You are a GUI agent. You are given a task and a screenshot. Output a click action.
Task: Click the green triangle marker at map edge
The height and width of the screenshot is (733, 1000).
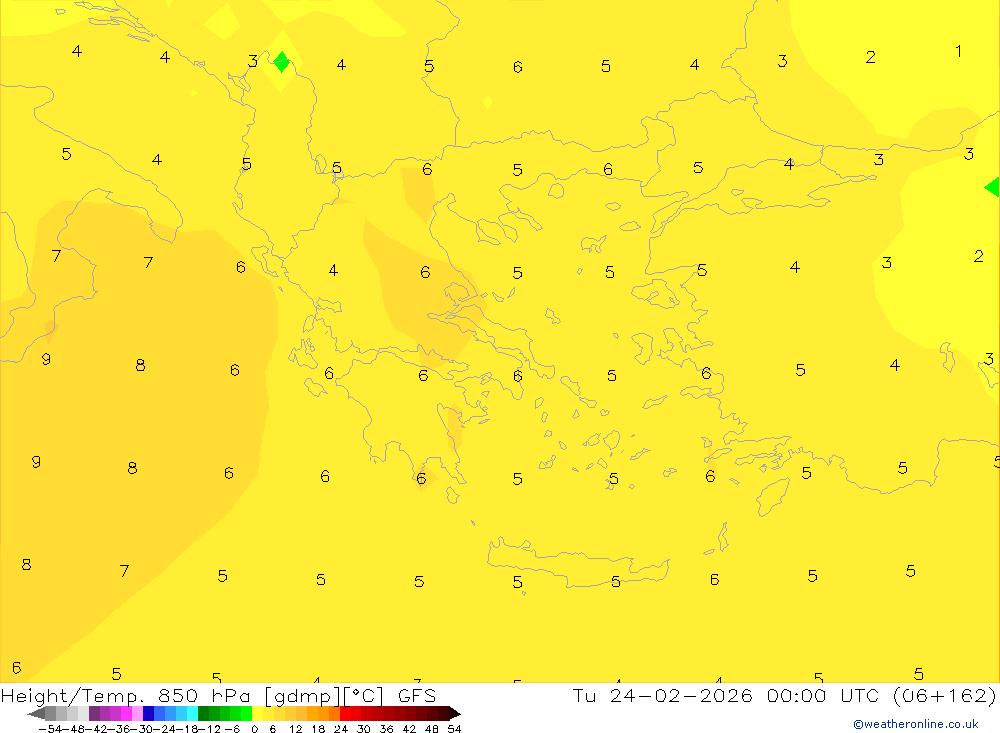click(992, 187)
